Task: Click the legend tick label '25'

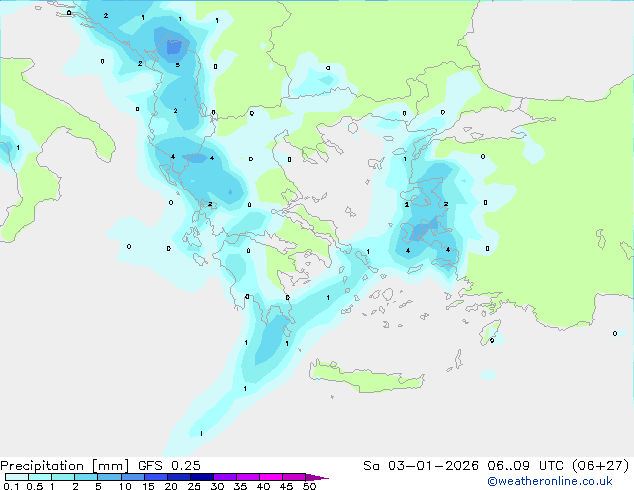Action: (194, 486)
